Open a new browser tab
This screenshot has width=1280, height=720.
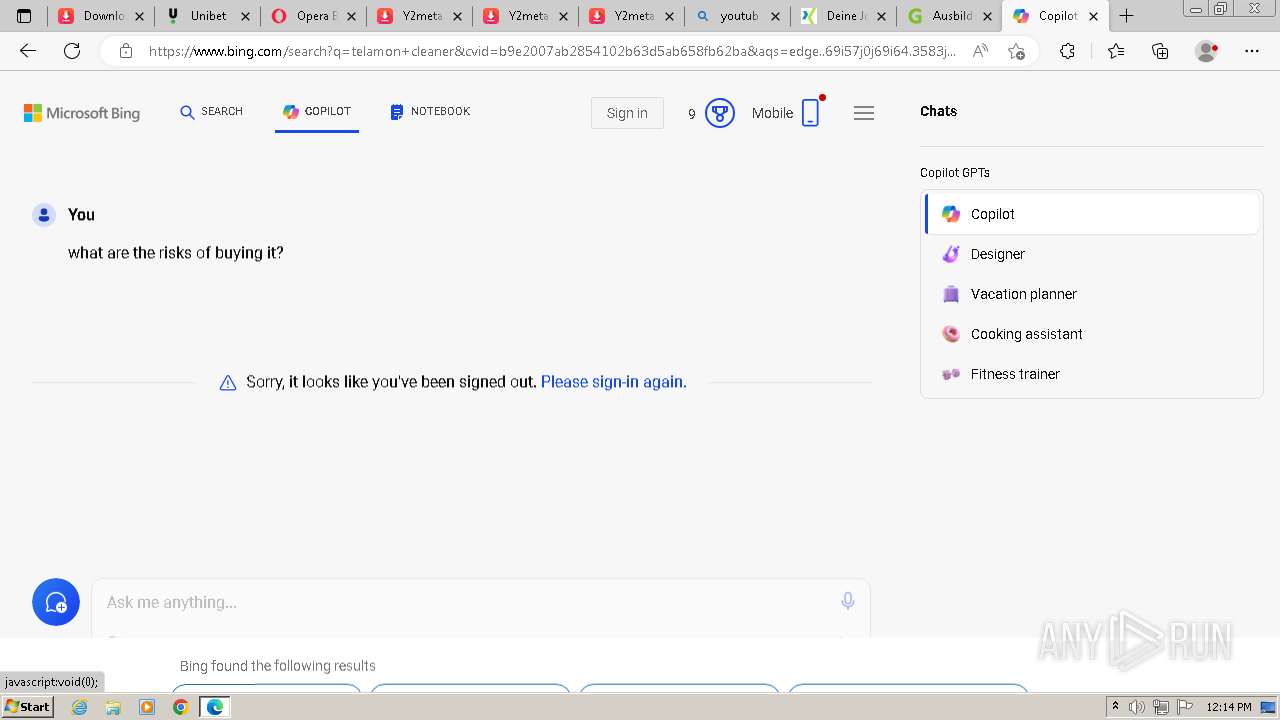point(1126,16)
